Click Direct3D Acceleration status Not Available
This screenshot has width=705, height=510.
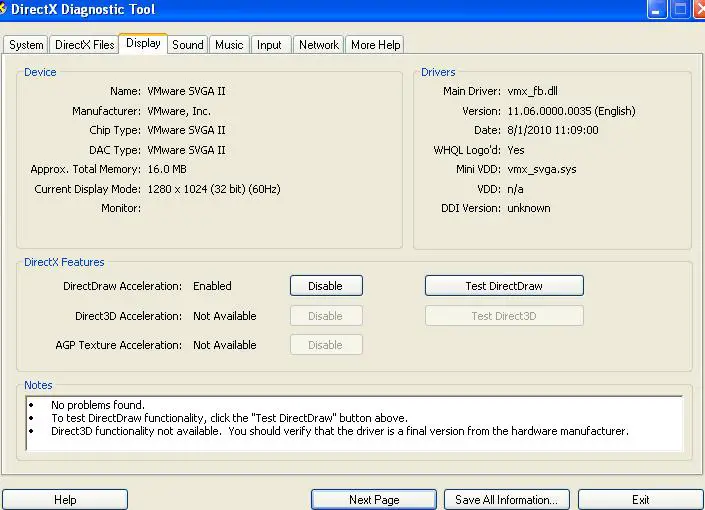pos(224,316)
